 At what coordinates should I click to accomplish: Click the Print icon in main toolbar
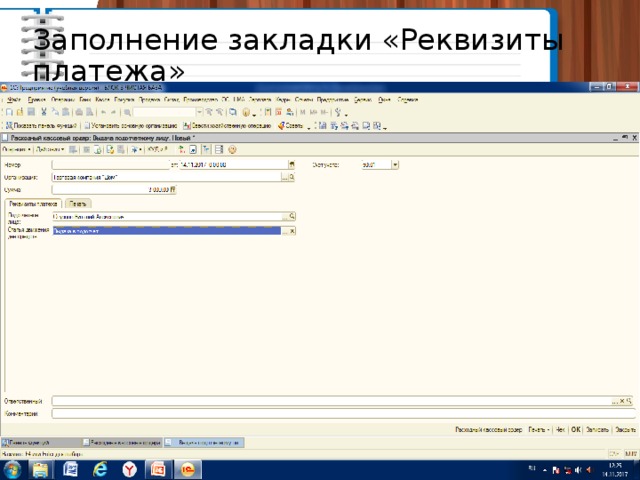tap(79, 112)
